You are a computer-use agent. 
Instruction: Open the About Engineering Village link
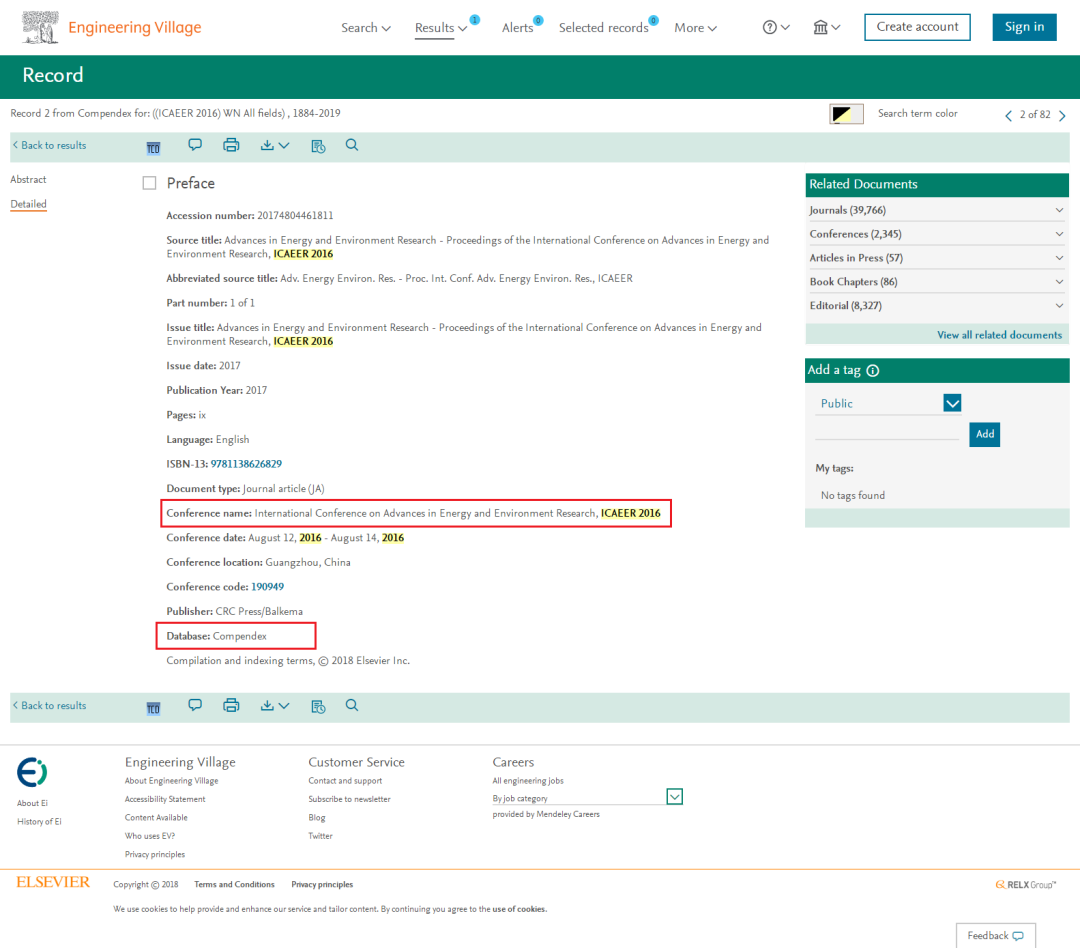pyautogui.click(x=172, y=781)
